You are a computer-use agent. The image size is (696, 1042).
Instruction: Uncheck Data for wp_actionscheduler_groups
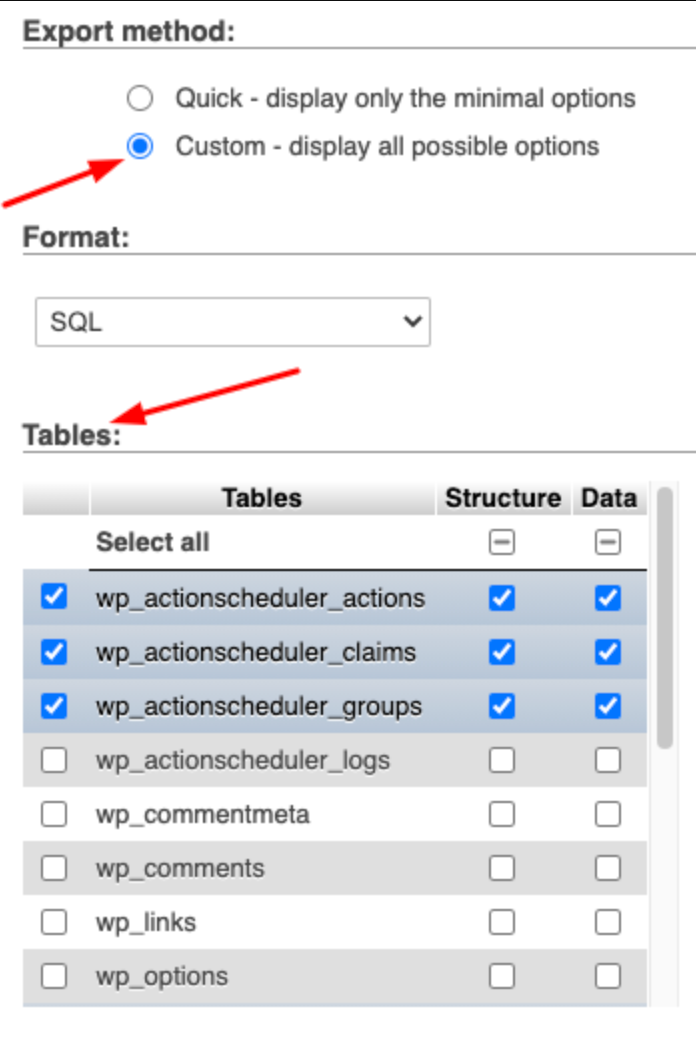click(x=607, y=706)
